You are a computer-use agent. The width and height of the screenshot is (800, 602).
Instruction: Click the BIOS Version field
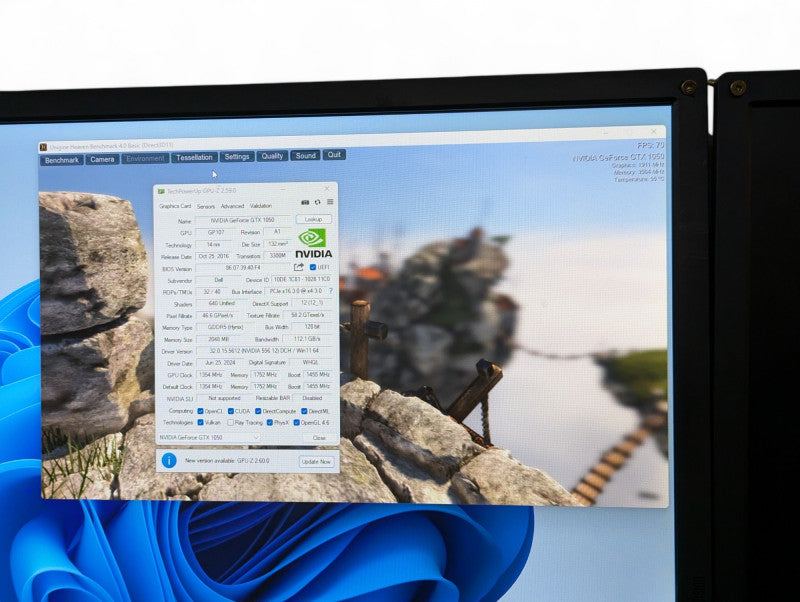click(x=243, y=268)
